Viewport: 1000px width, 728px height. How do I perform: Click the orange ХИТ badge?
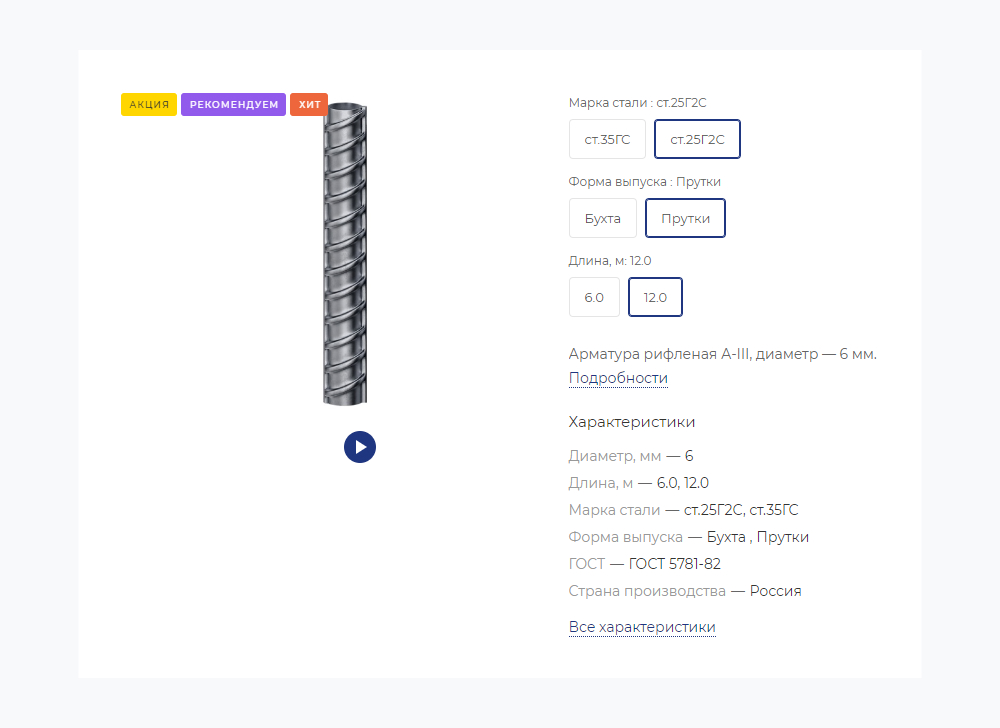309,105
